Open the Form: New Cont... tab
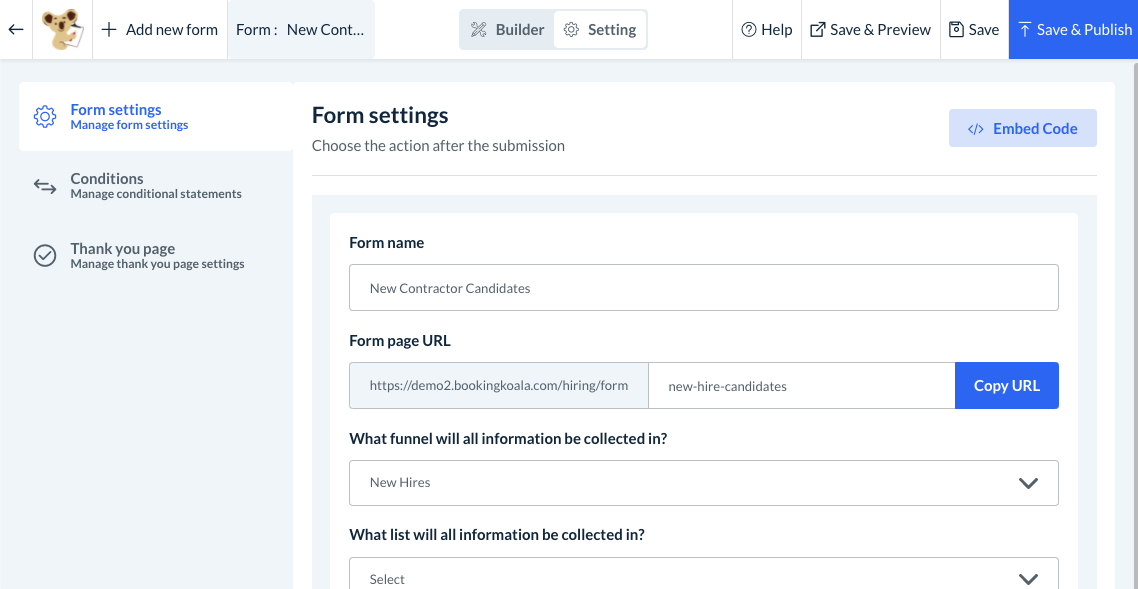This screenshot has height=589, width=1138. coord(300,30)
